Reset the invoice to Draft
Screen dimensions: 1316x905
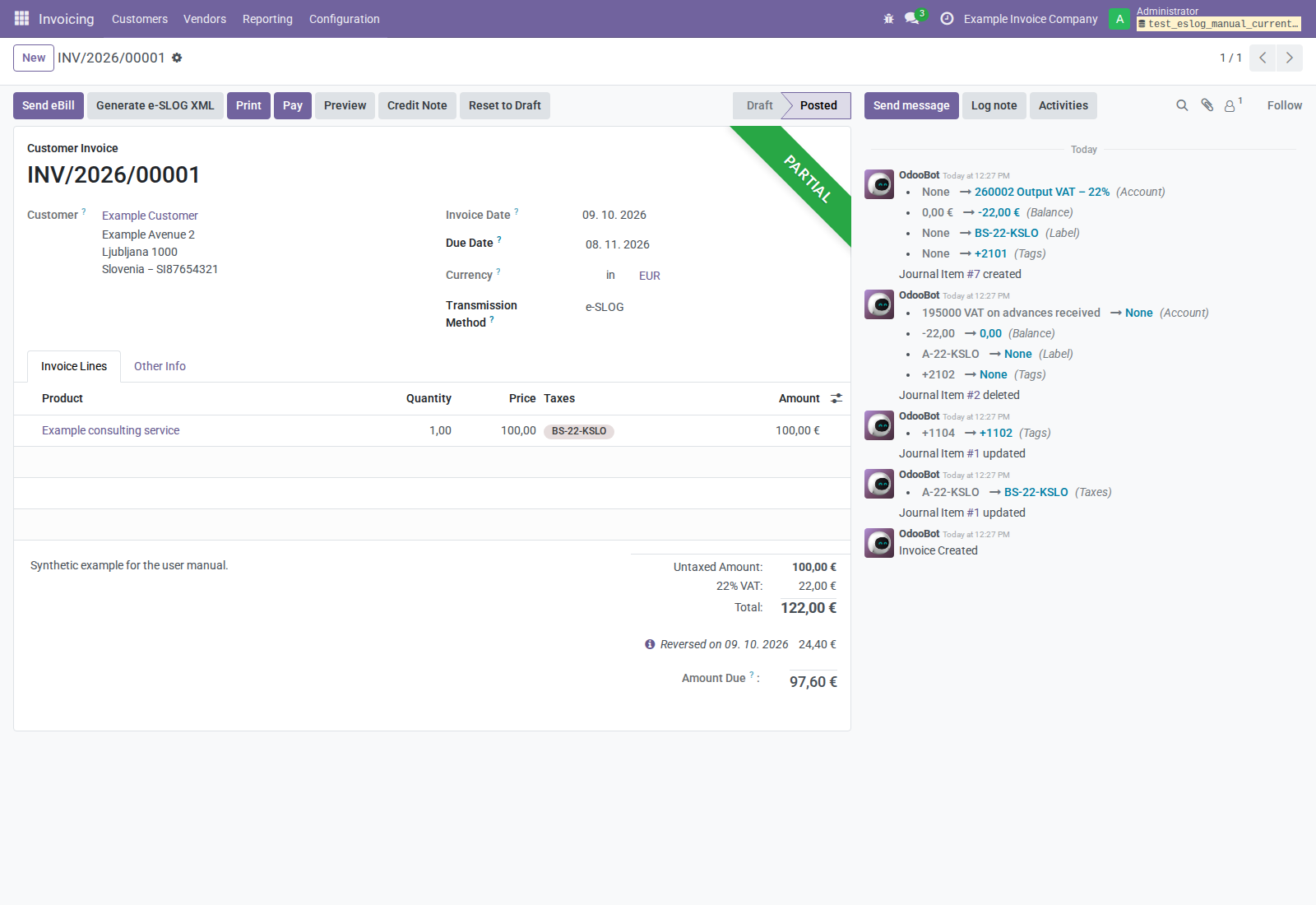point(505,105)
